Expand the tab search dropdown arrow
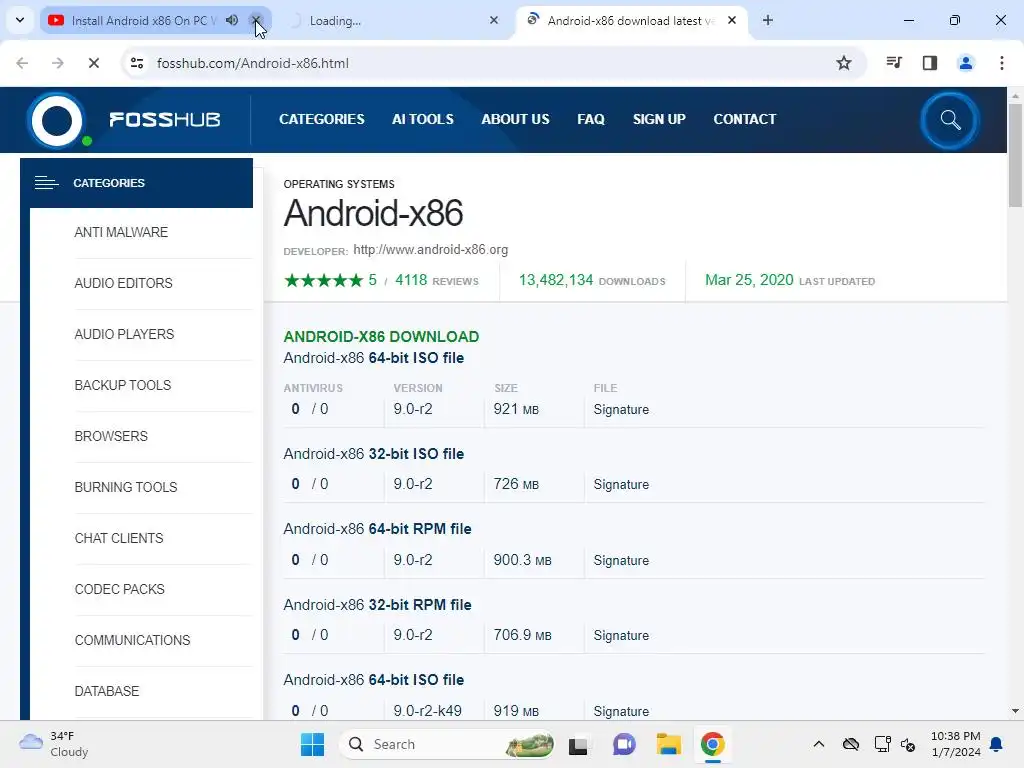Screen dimensions: 1024x768 20,20
